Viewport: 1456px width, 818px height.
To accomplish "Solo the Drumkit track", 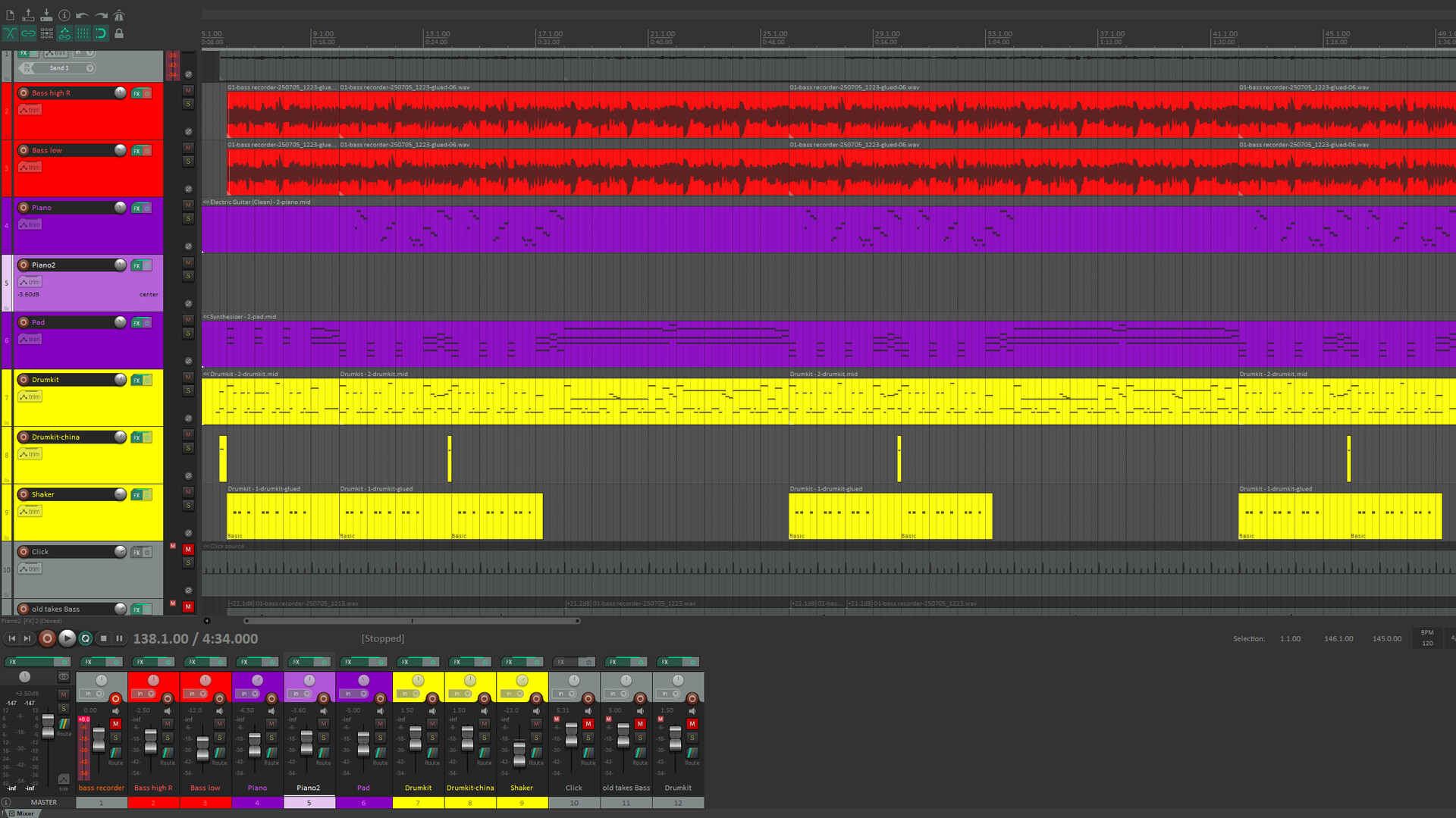I will (x=188, y=391).
